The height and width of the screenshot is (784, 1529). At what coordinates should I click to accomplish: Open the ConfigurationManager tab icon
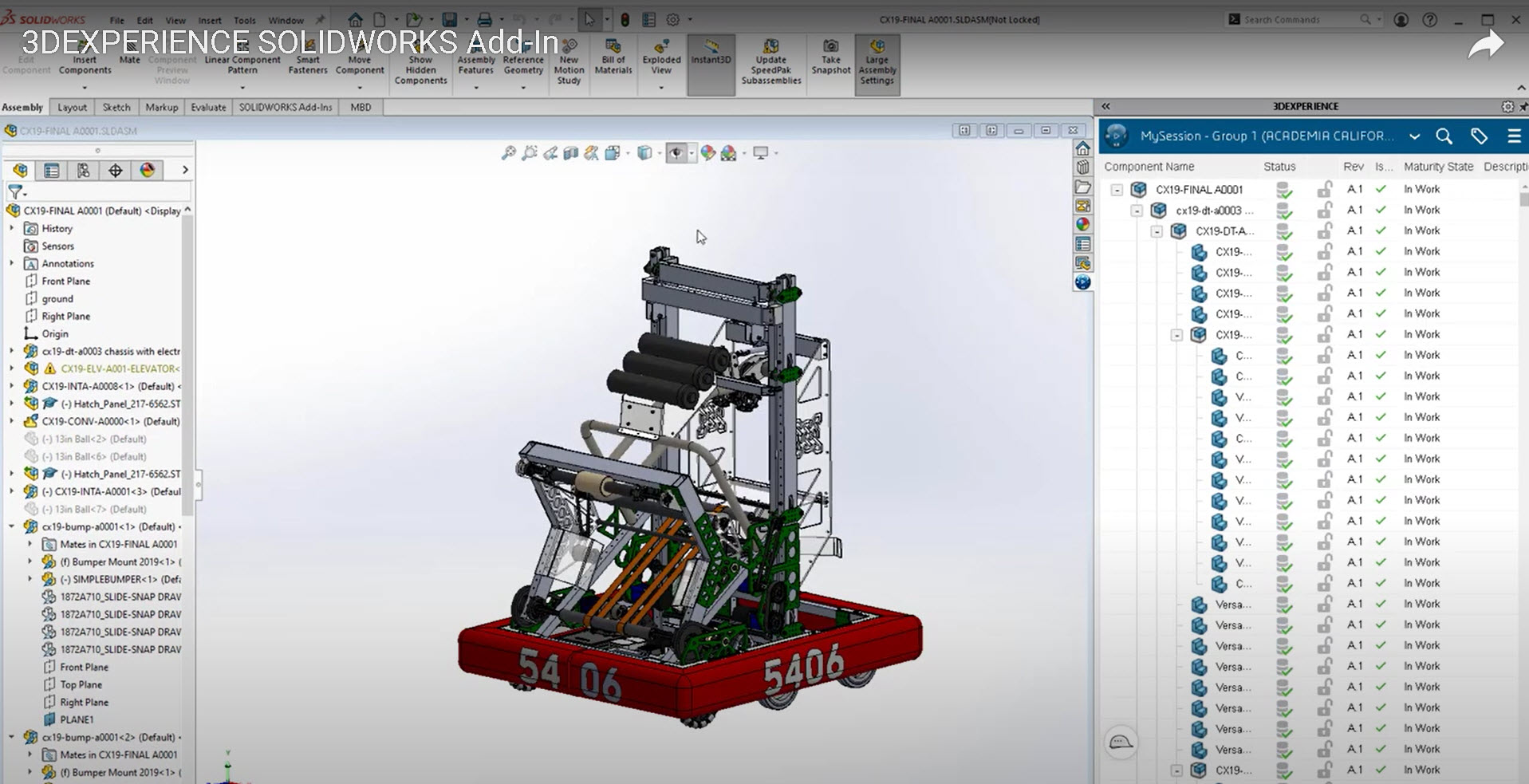84,170
